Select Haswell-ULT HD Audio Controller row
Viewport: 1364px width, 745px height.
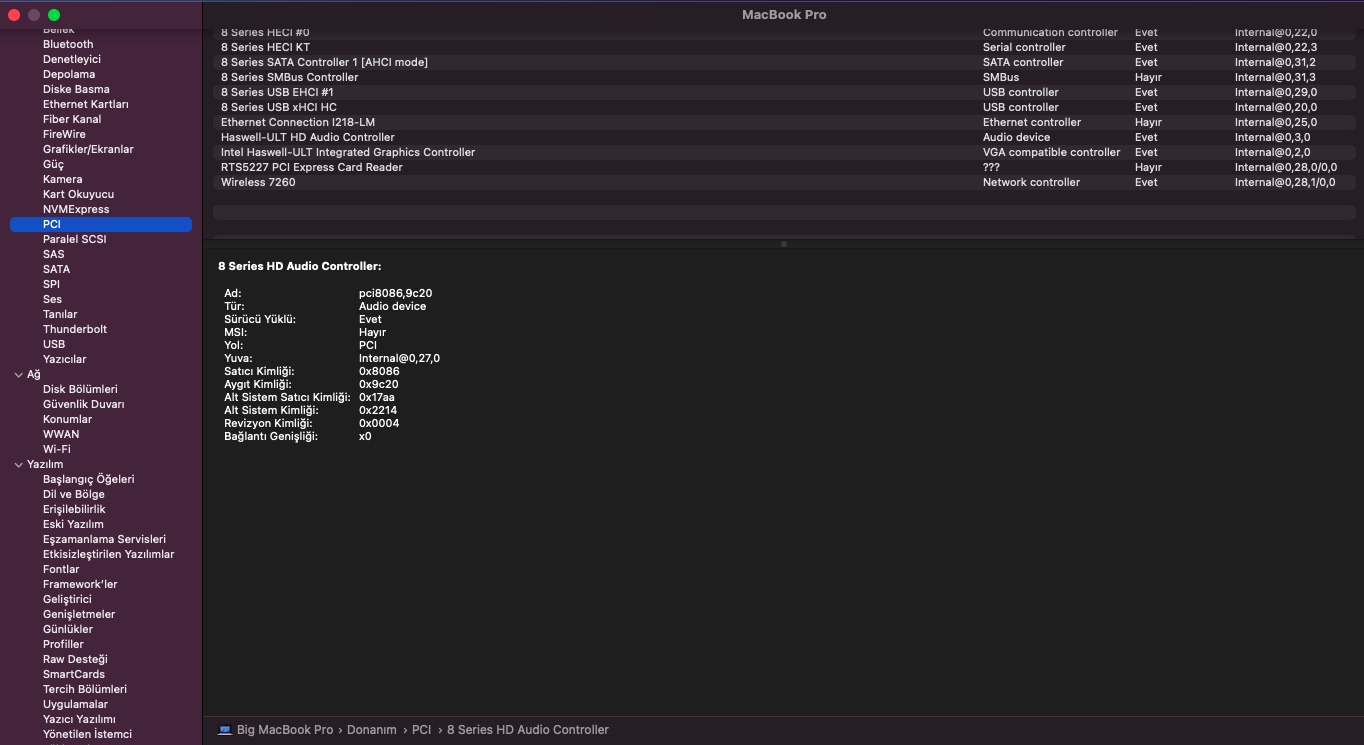click(307, 137)
